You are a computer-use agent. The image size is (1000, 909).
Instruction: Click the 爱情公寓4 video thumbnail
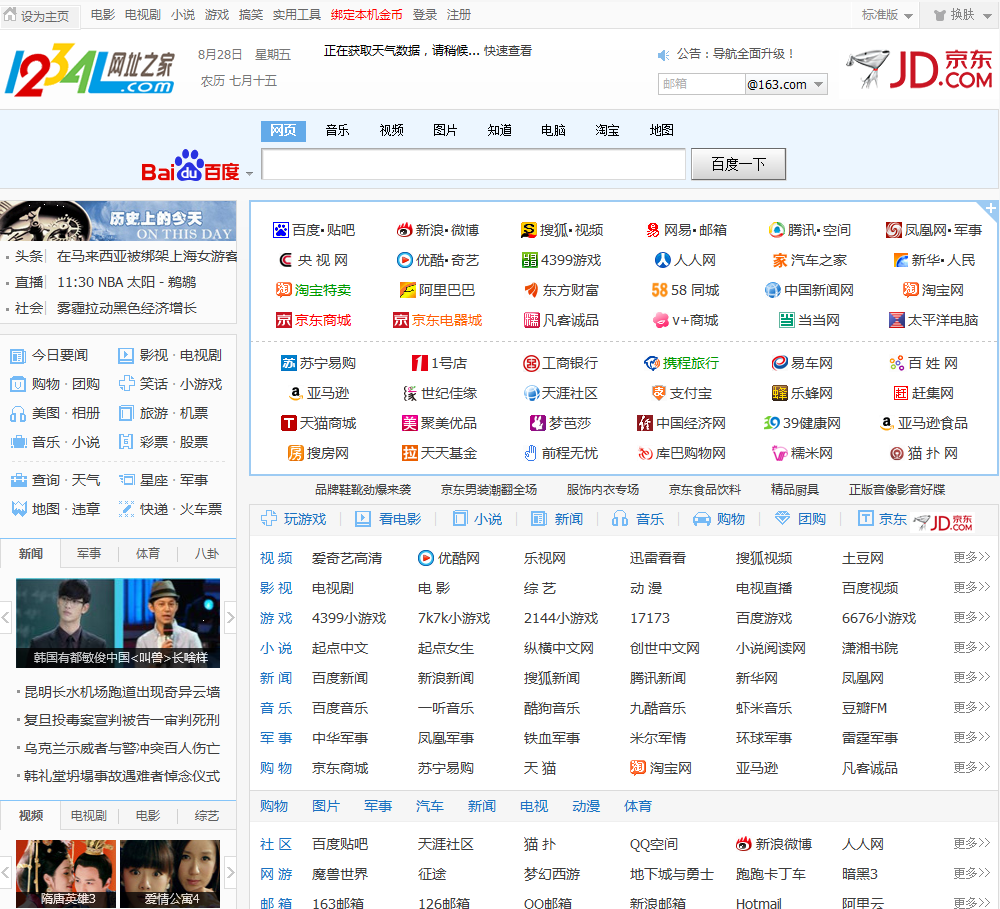click(170, 874)
